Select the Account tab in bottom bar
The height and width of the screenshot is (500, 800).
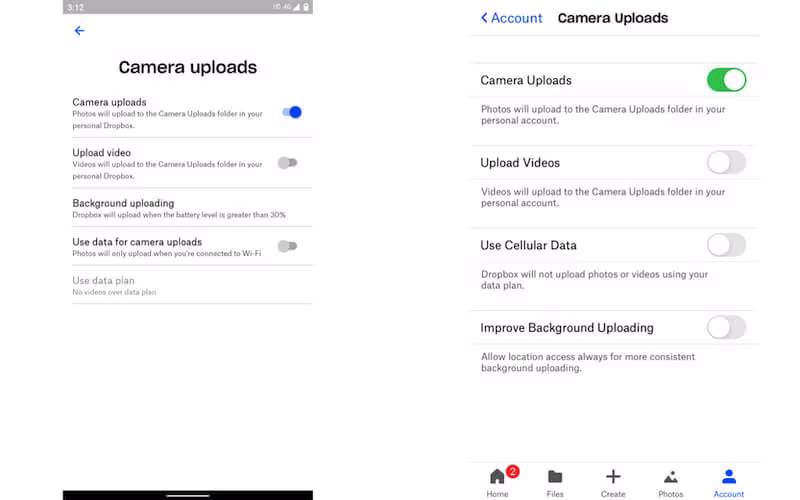tap(729, 482)
